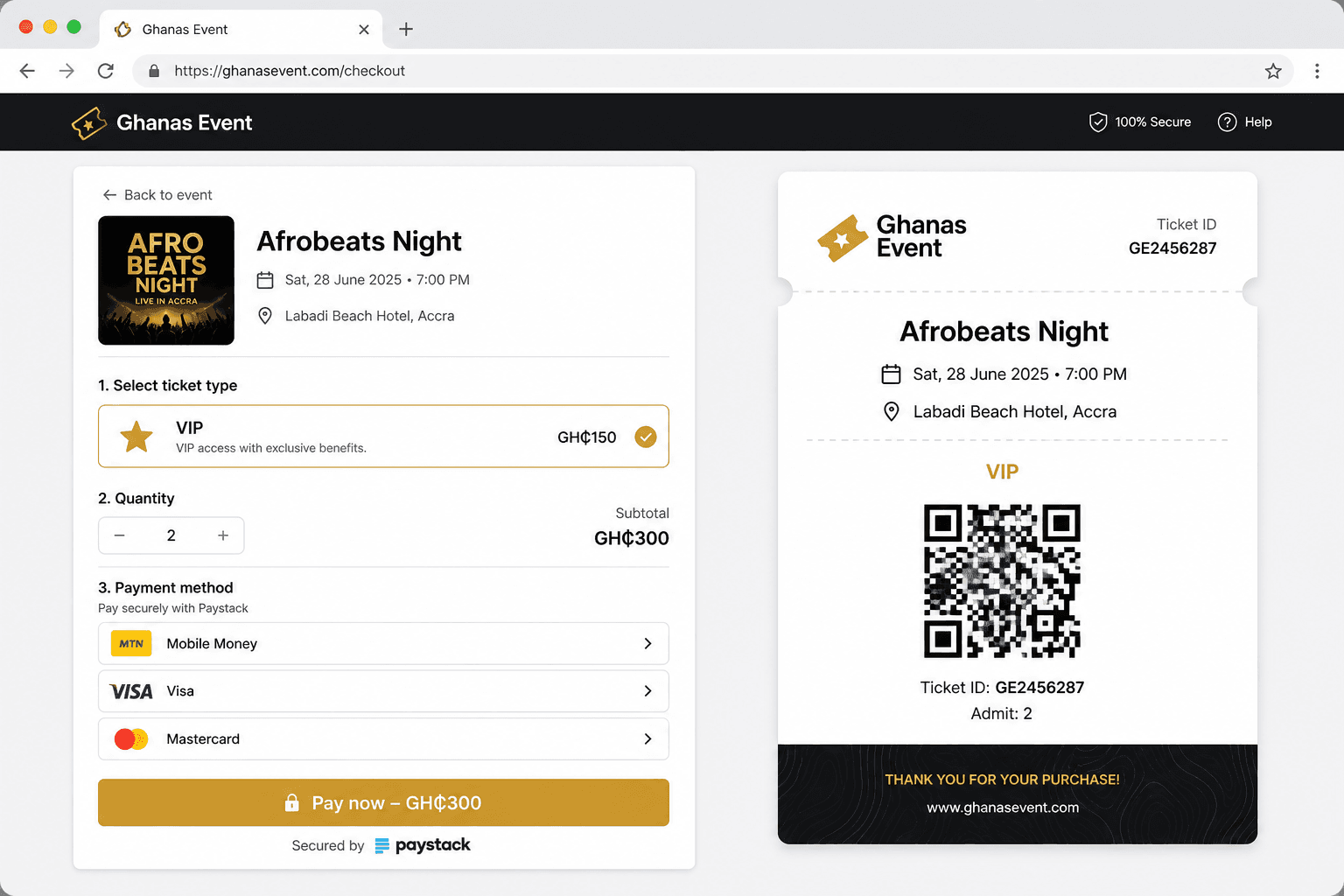The width and height of the screenshot is (1344, 896).
Task: Click the padlock icon in address bar
Action: coord(154,71)
